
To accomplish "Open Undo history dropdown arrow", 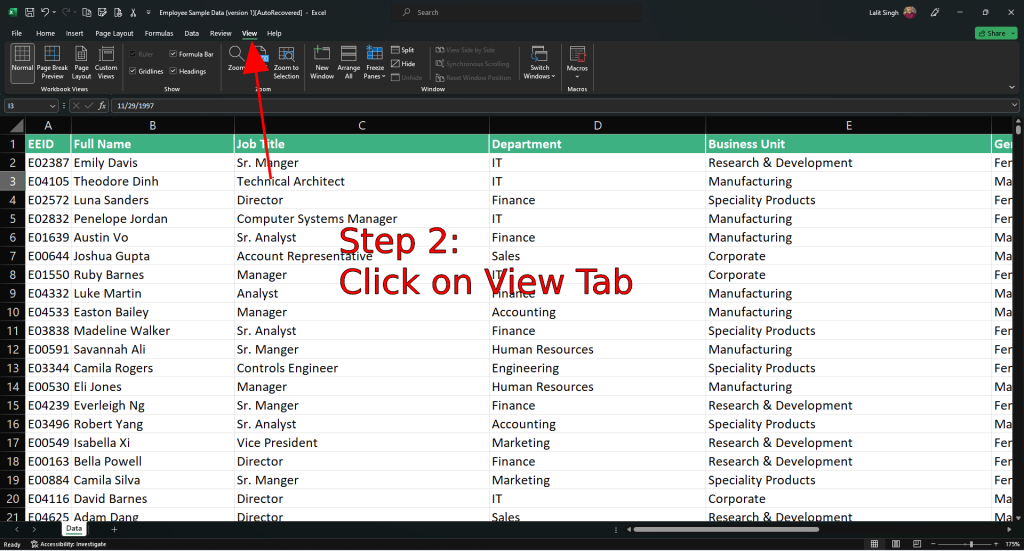I will [x=54, y=12].
